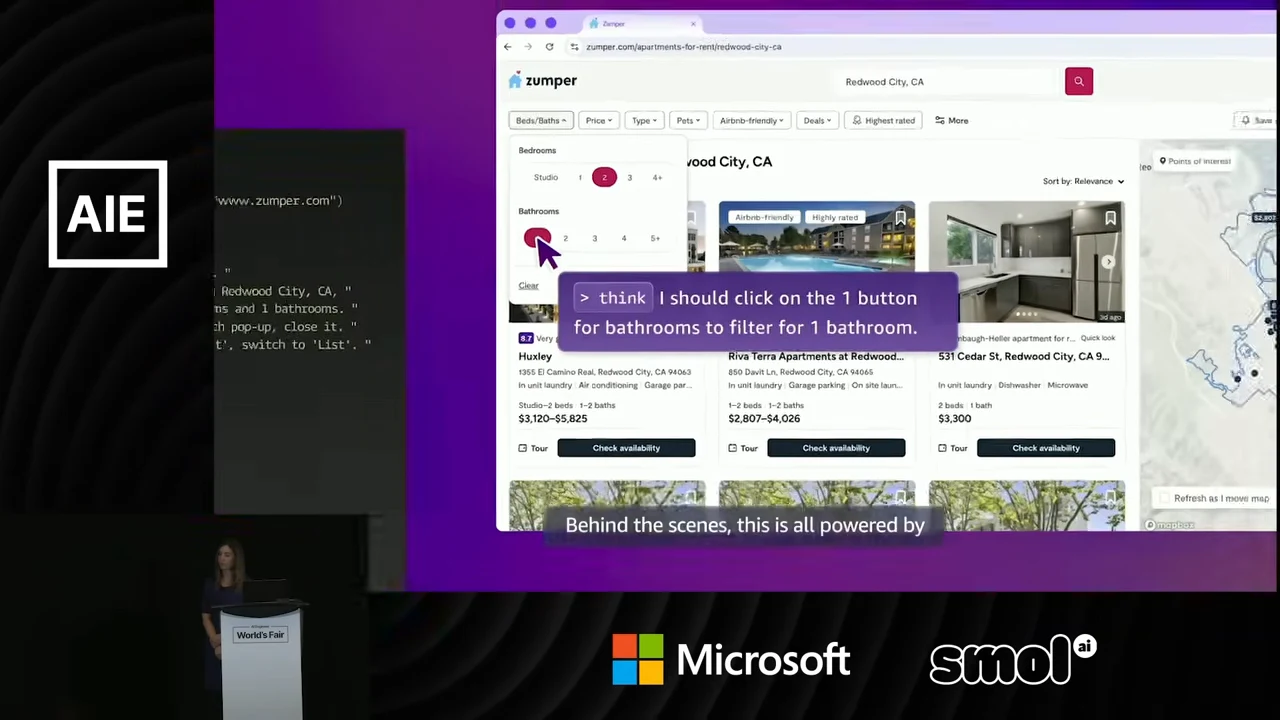Open the Airbnb-friendly filter dropdown
The image size is (1280, 720).
[x=751, y=120]
